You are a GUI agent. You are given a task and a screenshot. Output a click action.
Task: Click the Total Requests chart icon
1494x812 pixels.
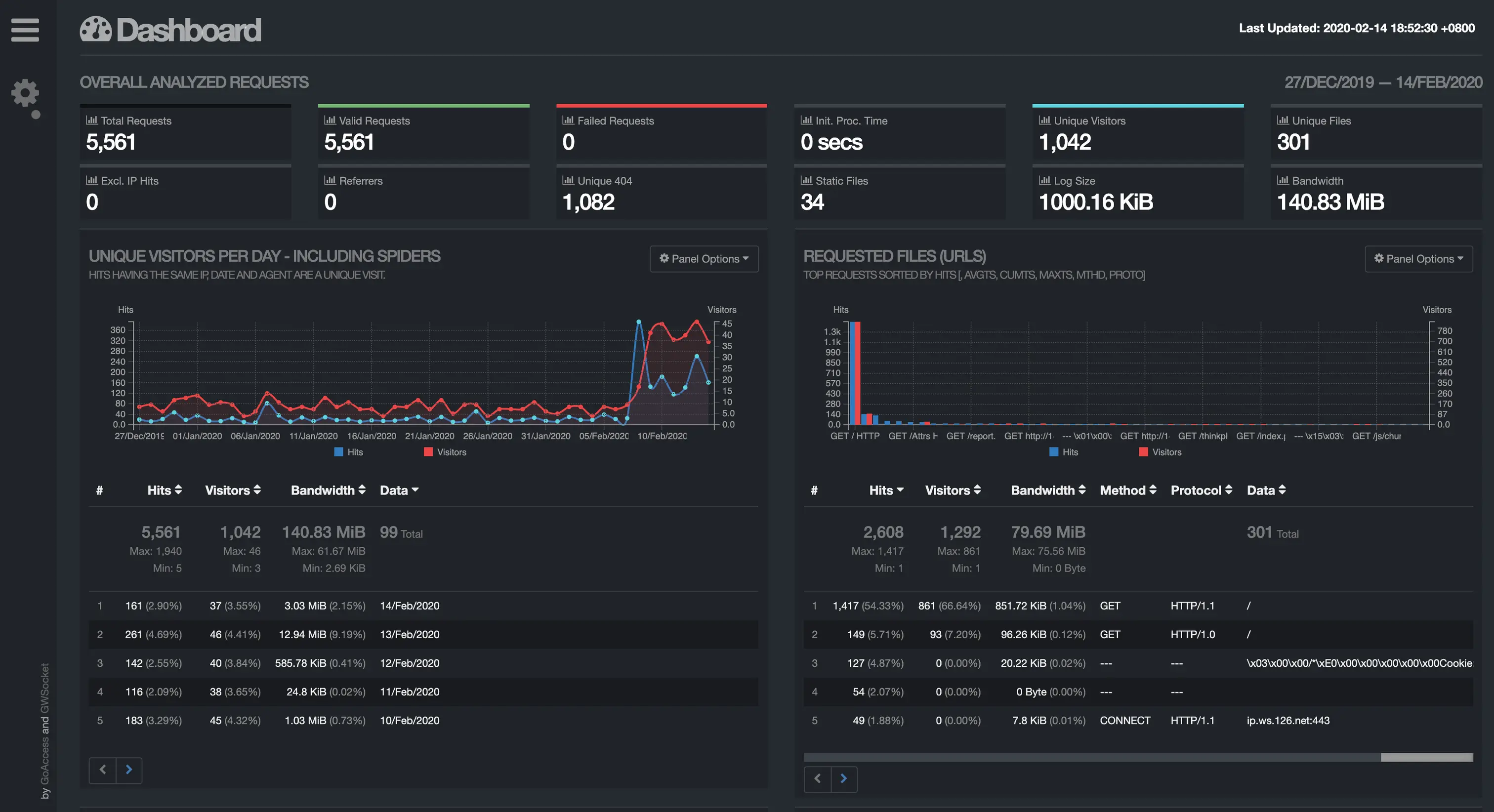(91, 120)
